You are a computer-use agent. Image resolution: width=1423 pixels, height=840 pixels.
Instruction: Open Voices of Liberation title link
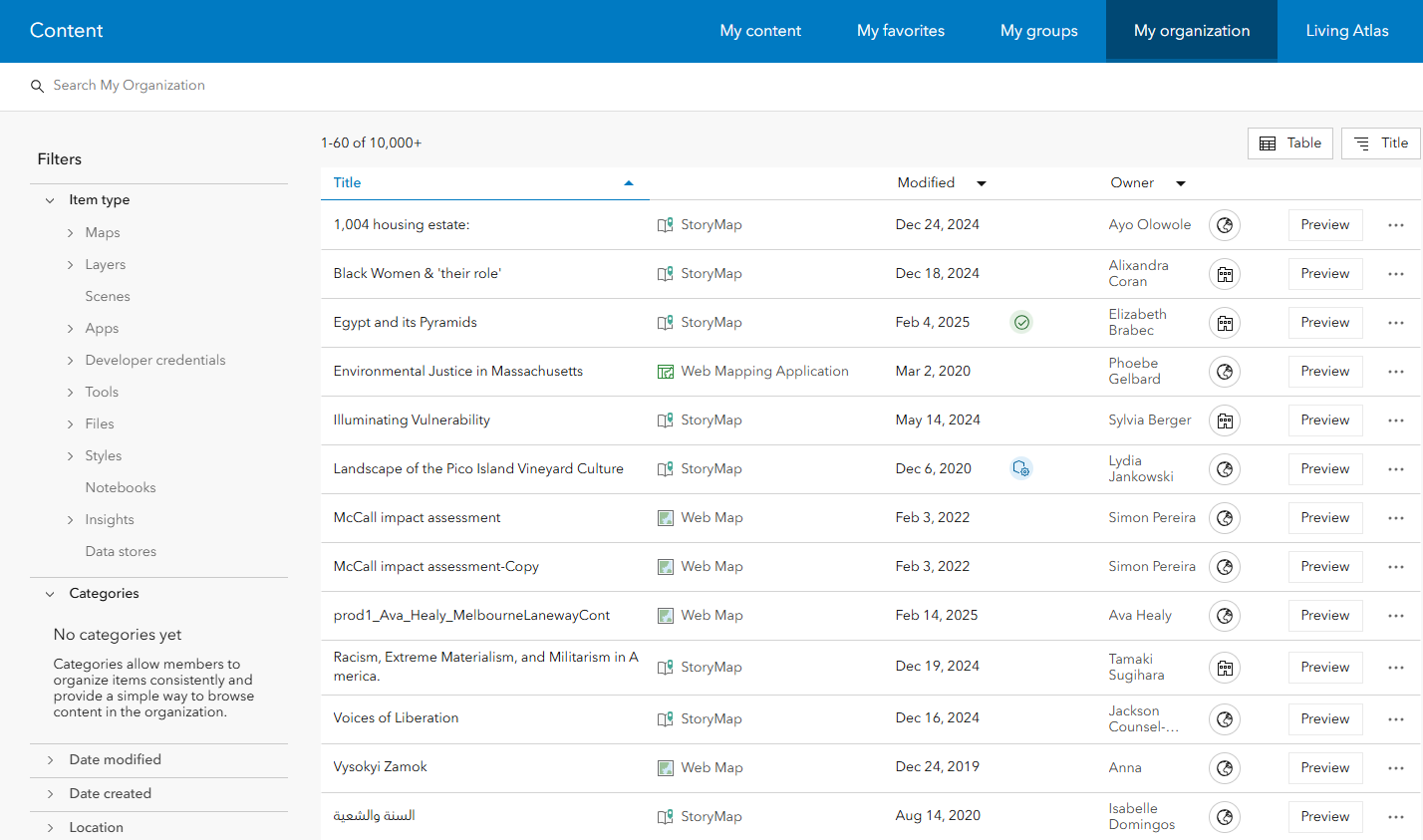tap(396, 718)
